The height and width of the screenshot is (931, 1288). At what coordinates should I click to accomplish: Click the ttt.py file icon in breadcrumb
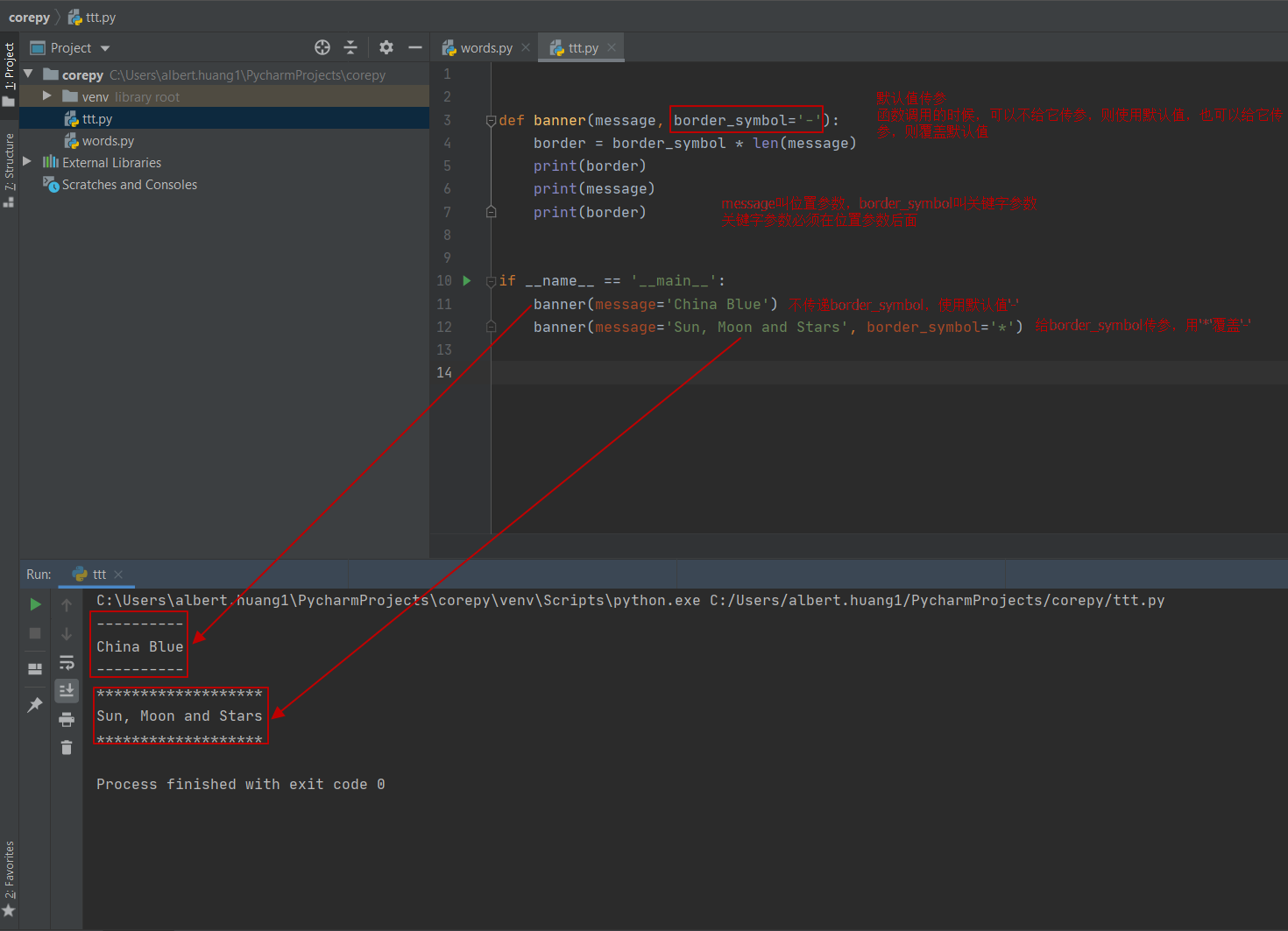(75, 18)
